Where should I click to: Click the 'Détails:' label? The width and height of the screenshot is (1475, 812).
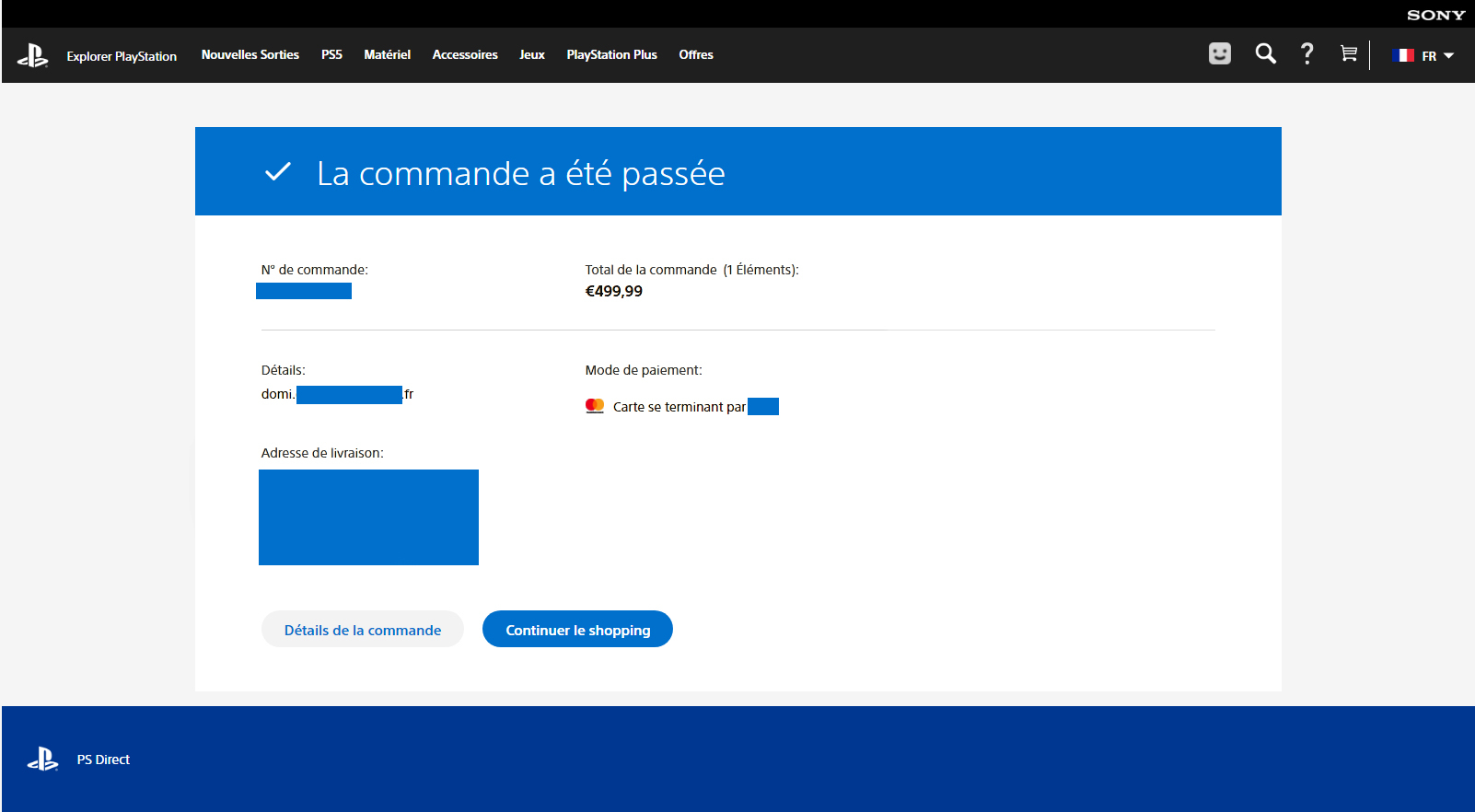click(x=283, y=370)
